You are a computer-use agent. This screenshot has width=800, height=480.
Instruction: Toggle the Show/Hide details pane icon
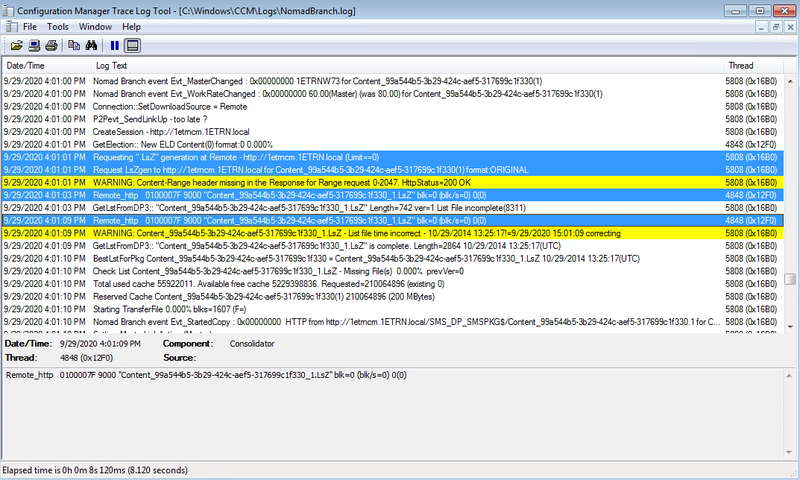[132, 45]
